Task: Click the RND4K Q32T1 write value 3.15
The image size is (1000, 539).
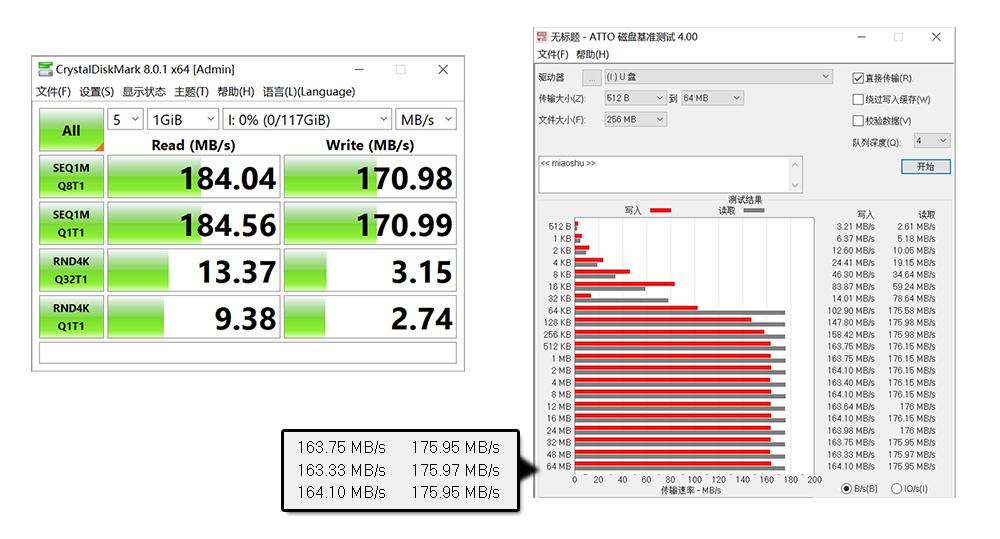Action: [x=370, y=270]
